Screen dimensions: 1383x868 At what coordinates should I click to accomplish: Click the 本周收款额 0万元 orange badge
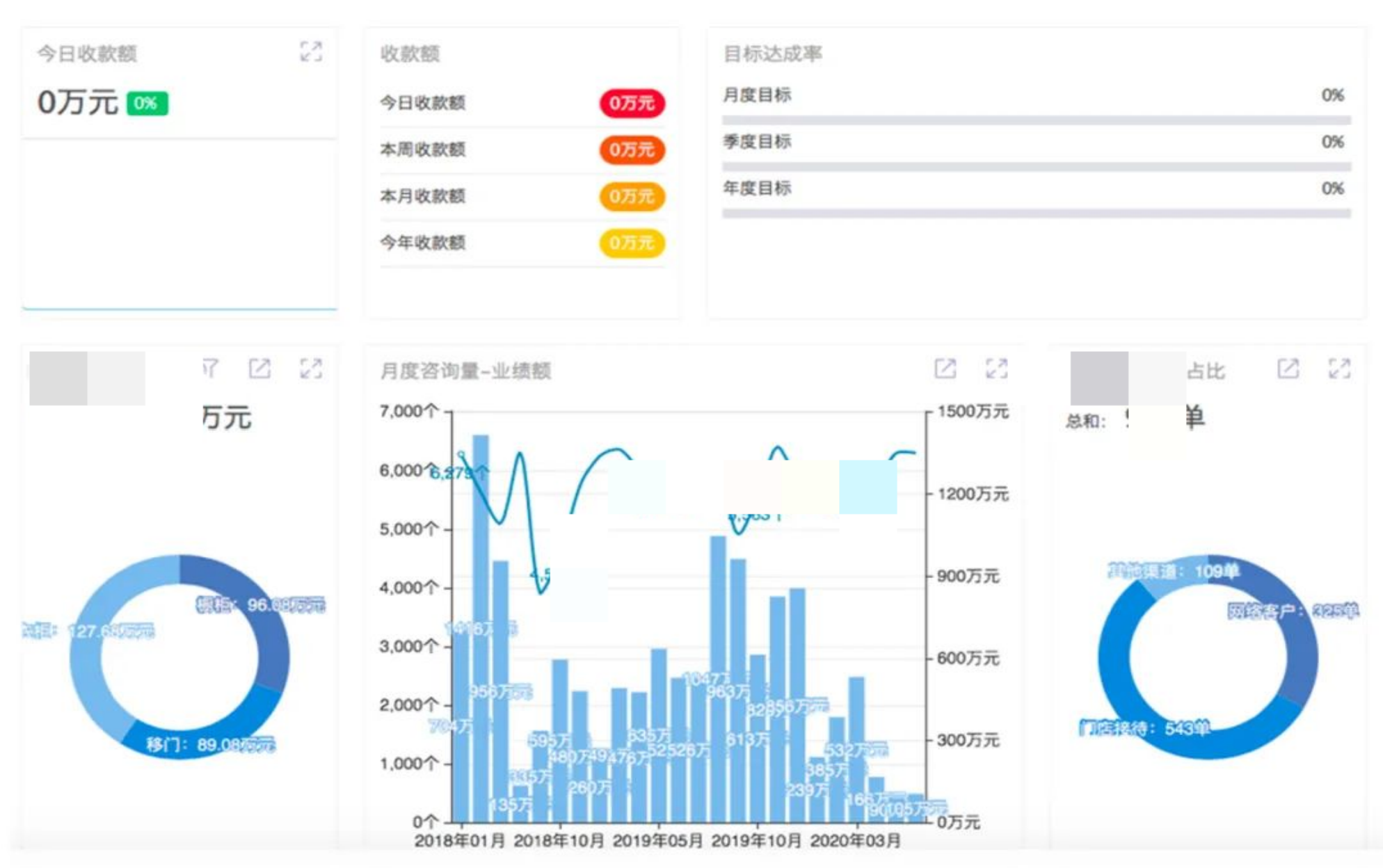tap(632, 150)
